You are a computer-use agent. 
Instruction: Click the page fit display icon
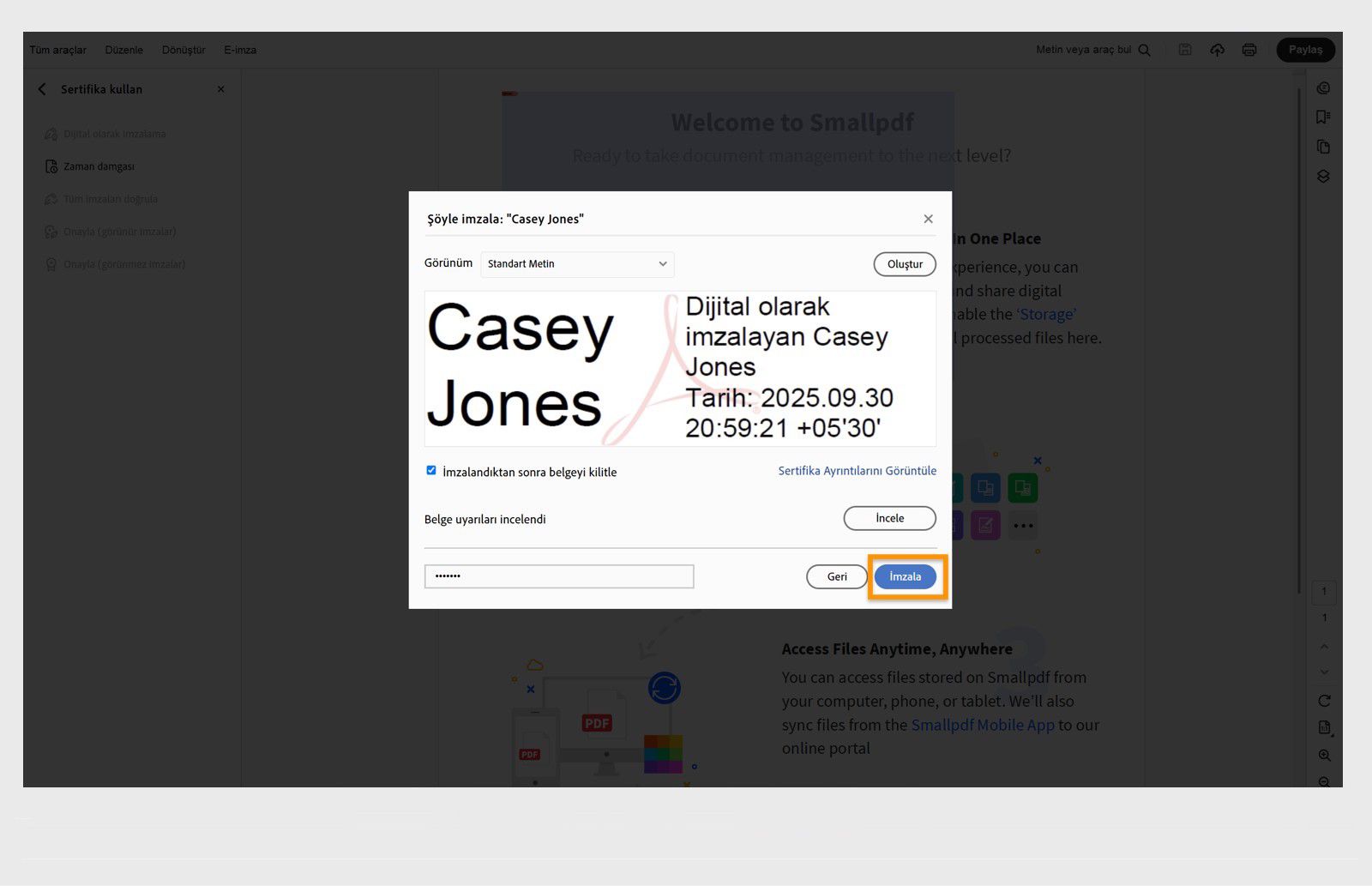(x=1325, y=728)
